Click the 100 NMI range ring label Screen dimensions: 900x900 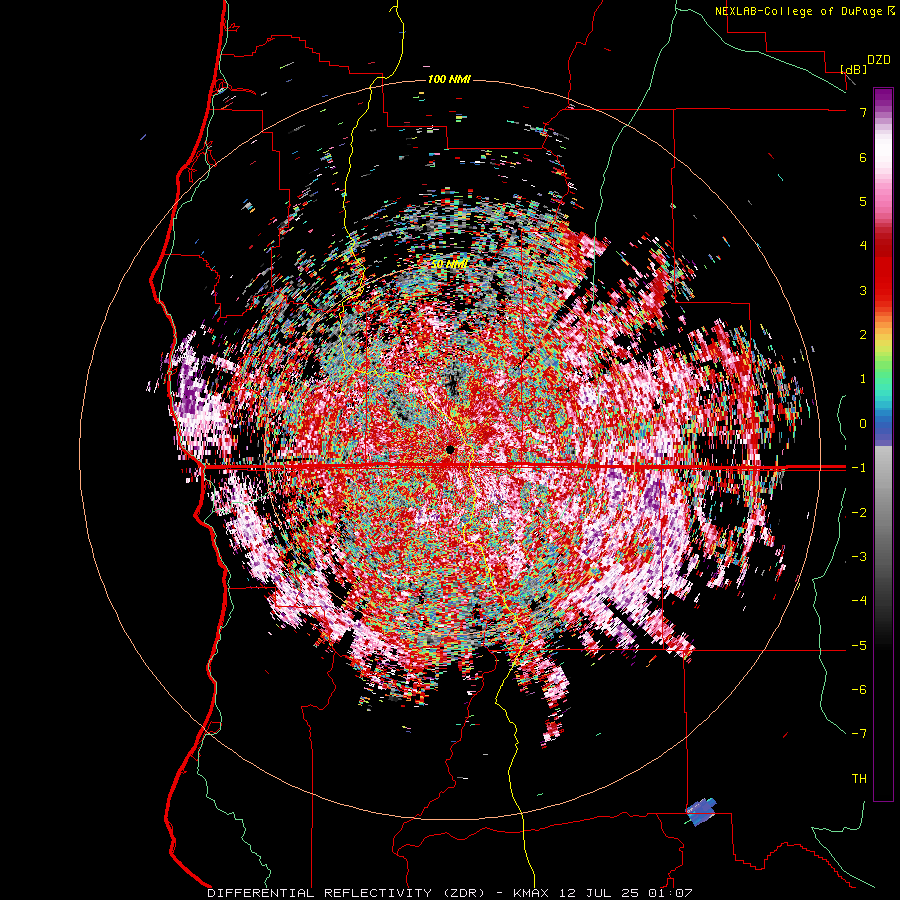tap(449, 79)
